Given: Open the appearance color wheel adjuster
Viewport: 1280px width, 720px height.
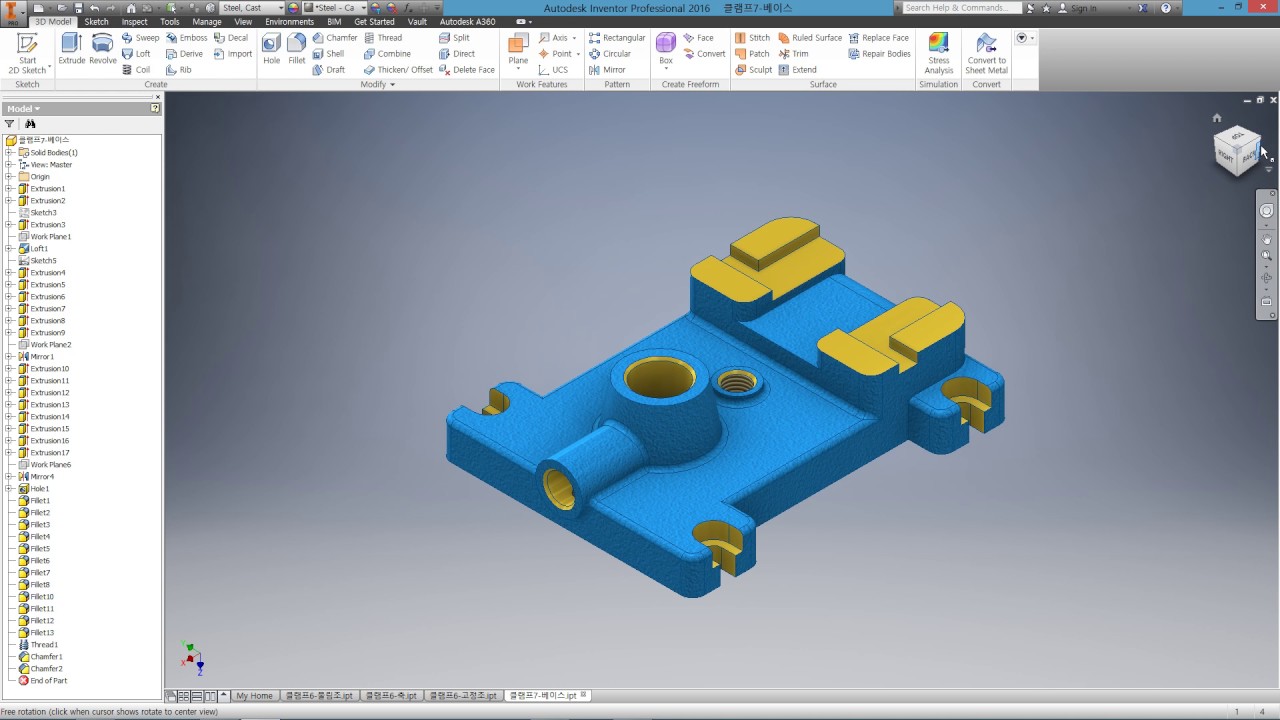Looking at the screenshot, I should [x=376, y=8].
